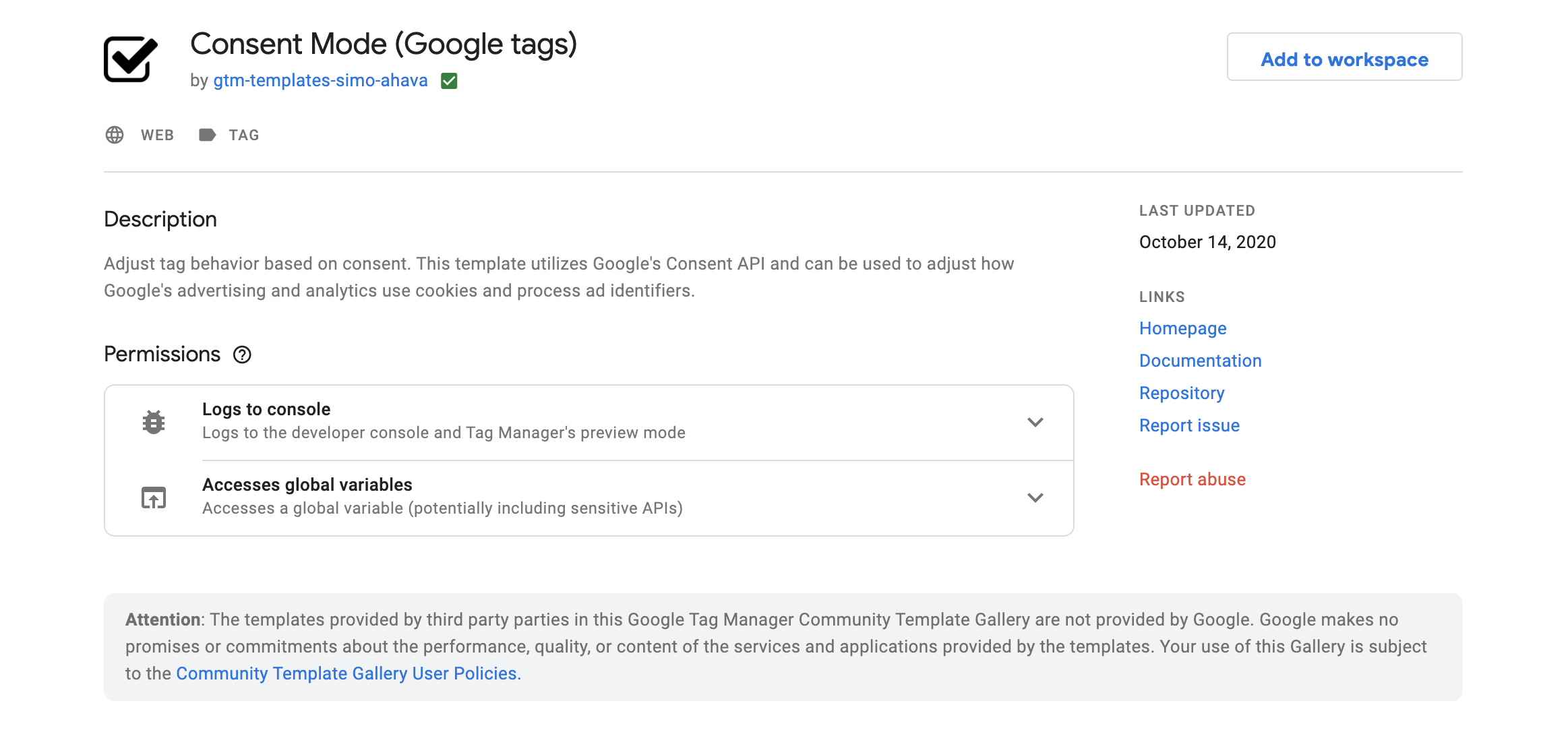Click the globe WEB icon
This screenshot has width=1568, height=755.
click(x=115, y=135)
